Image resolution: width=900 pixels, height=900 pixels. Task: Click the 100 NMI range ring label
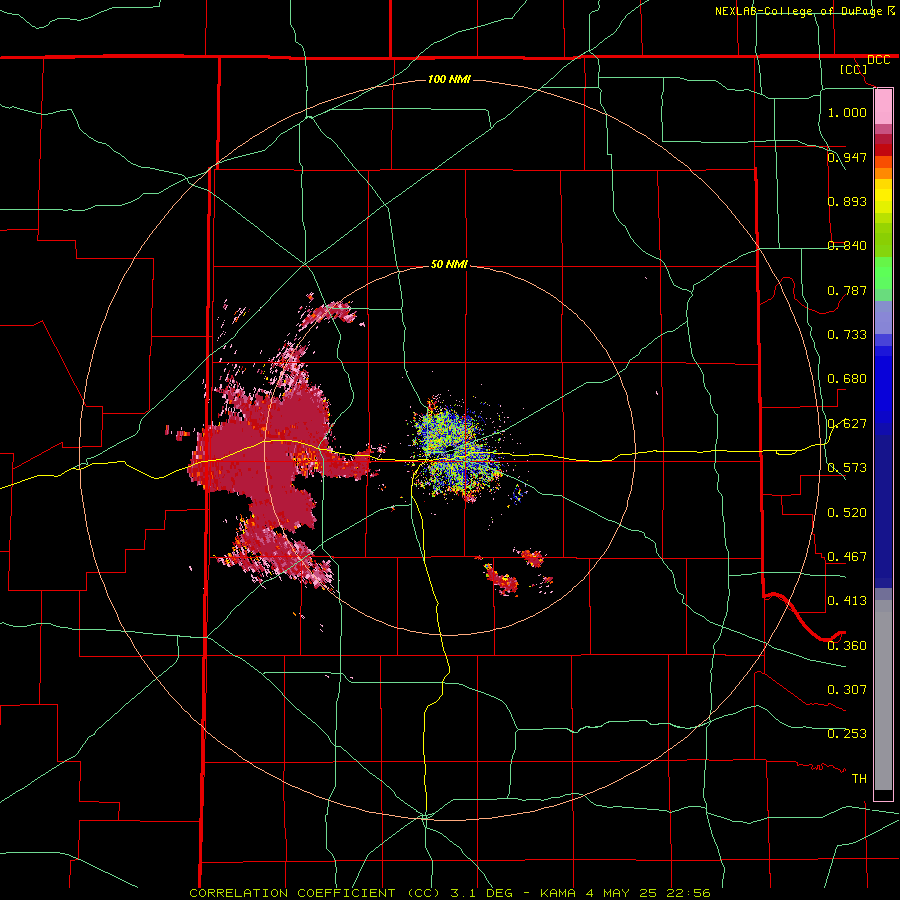(449, 79)
